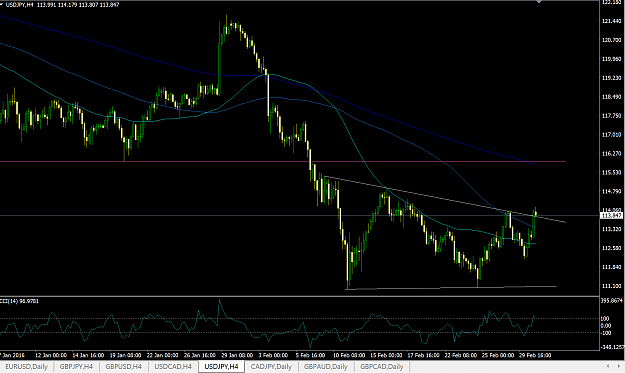Click the 17 Feb 16:00 time label
Image resolution: width=625 pixels, height=373 pixels.
pyautogui.click(x=423, y=355)
